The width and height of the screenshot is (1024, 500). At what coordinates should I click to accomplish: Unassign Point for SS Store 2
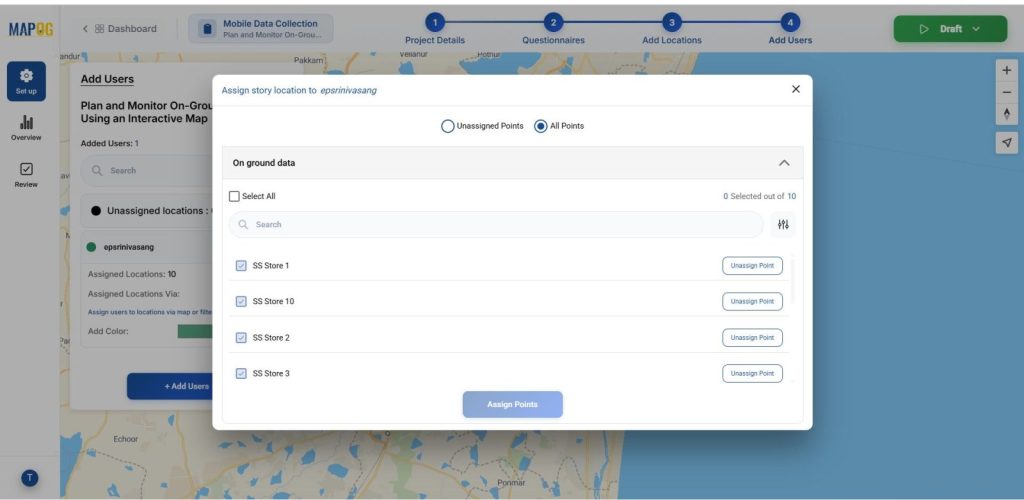752,337
